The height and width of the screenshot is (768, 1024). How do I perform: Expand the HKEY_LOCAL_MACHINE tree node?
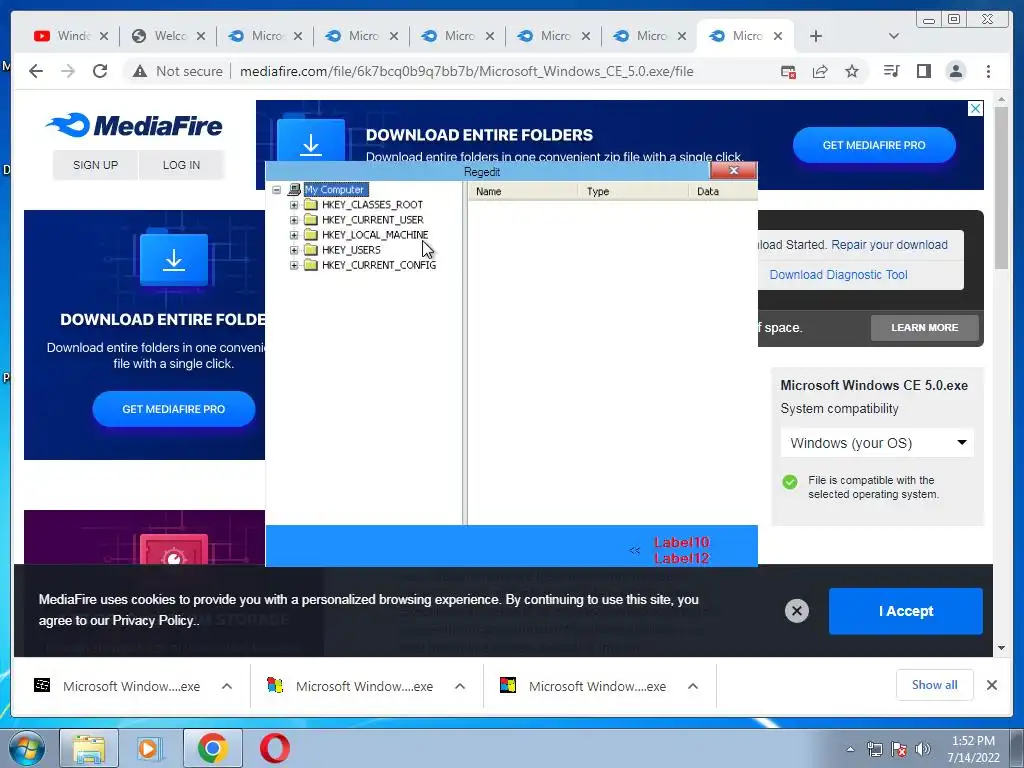tap(294, 235)
